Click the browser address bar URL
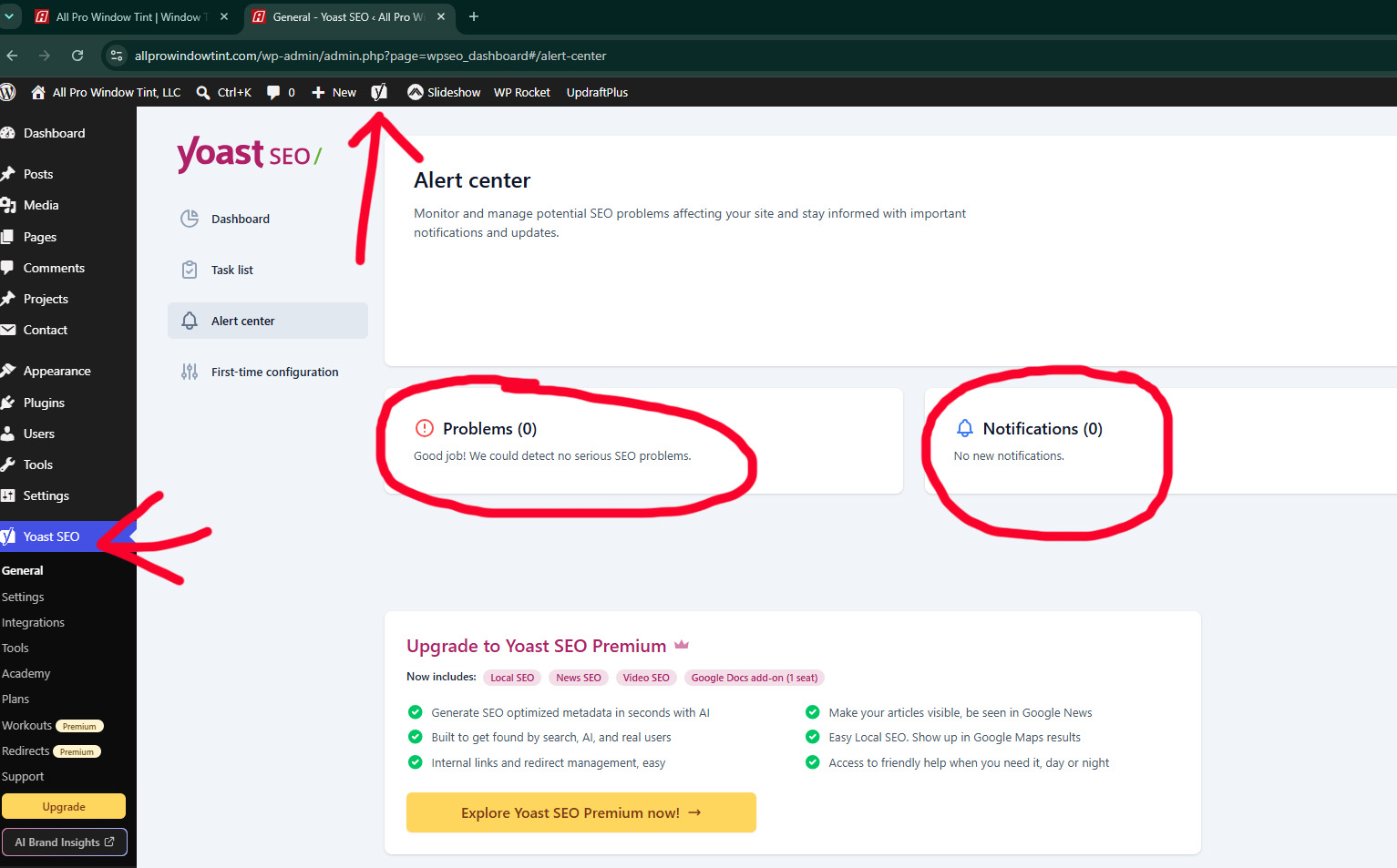 370,56
